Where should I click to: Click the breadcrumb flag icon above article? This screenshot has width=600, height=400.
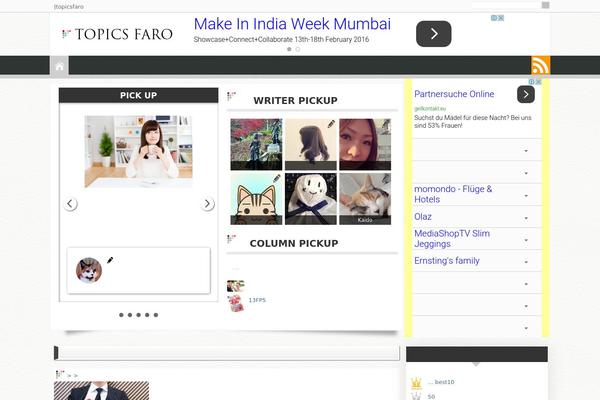point(60,374)
